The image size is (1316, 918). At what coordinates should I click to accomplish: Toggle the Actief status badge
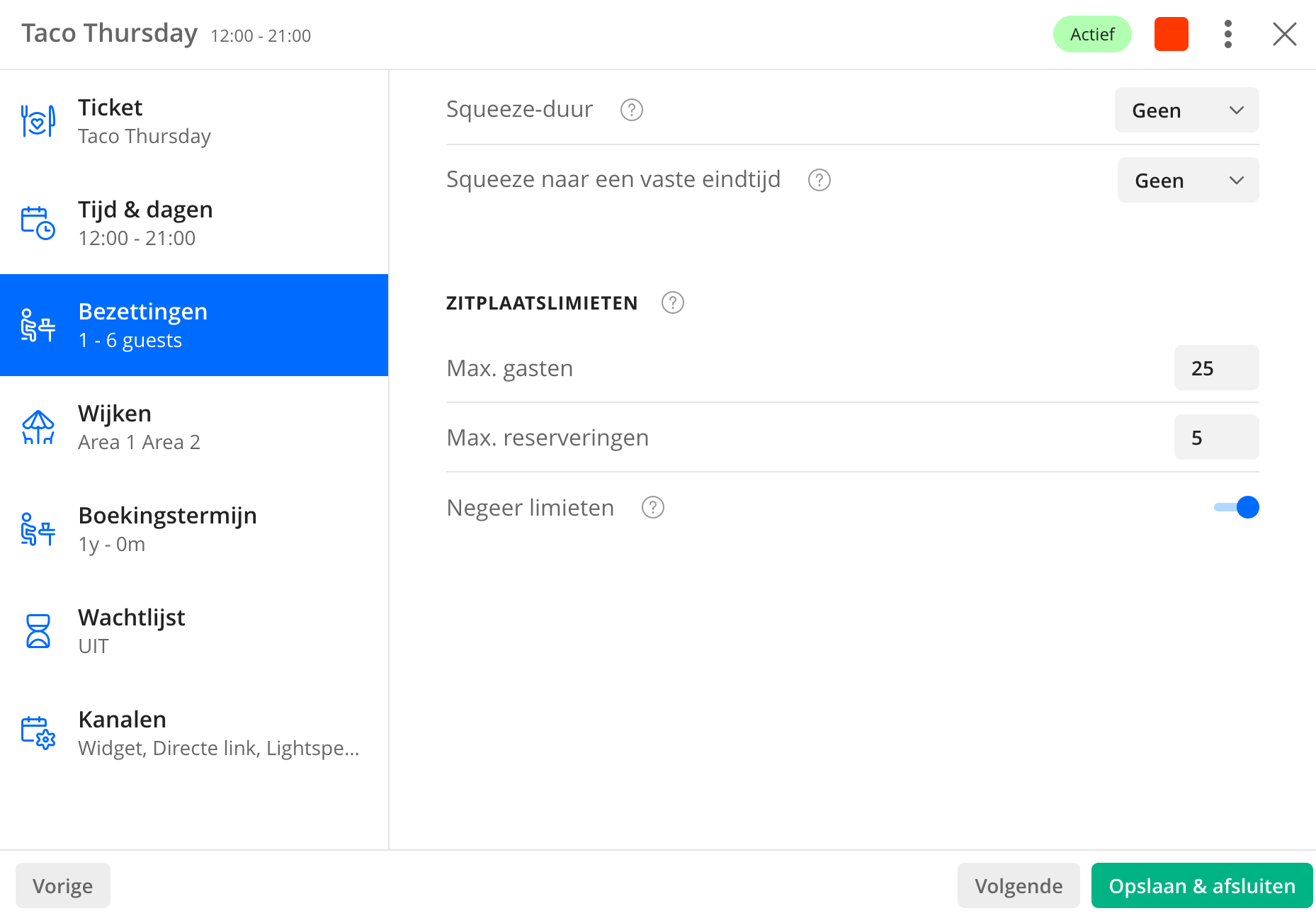[1091, 34]
